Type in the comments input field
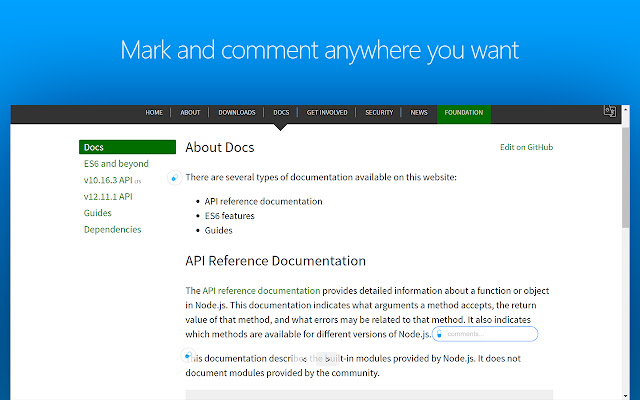640x400 pixels. pyautogui.click(x=490, y=334)
